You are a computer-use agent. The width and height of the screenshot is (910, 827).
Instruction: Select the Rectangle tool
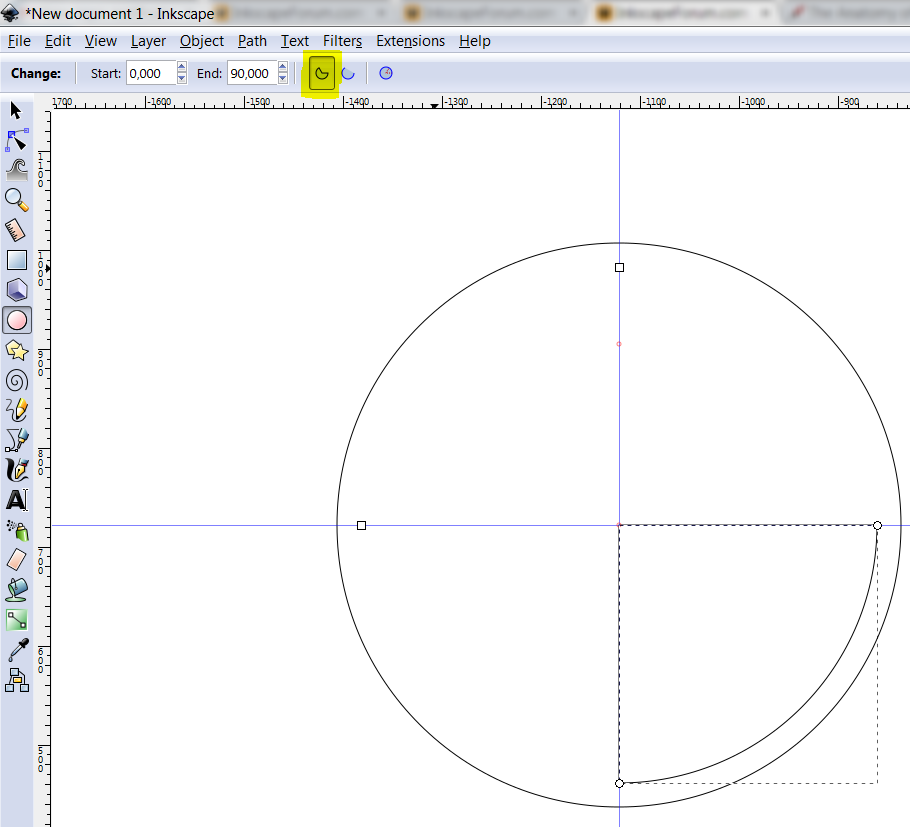(x=16, y=259)
